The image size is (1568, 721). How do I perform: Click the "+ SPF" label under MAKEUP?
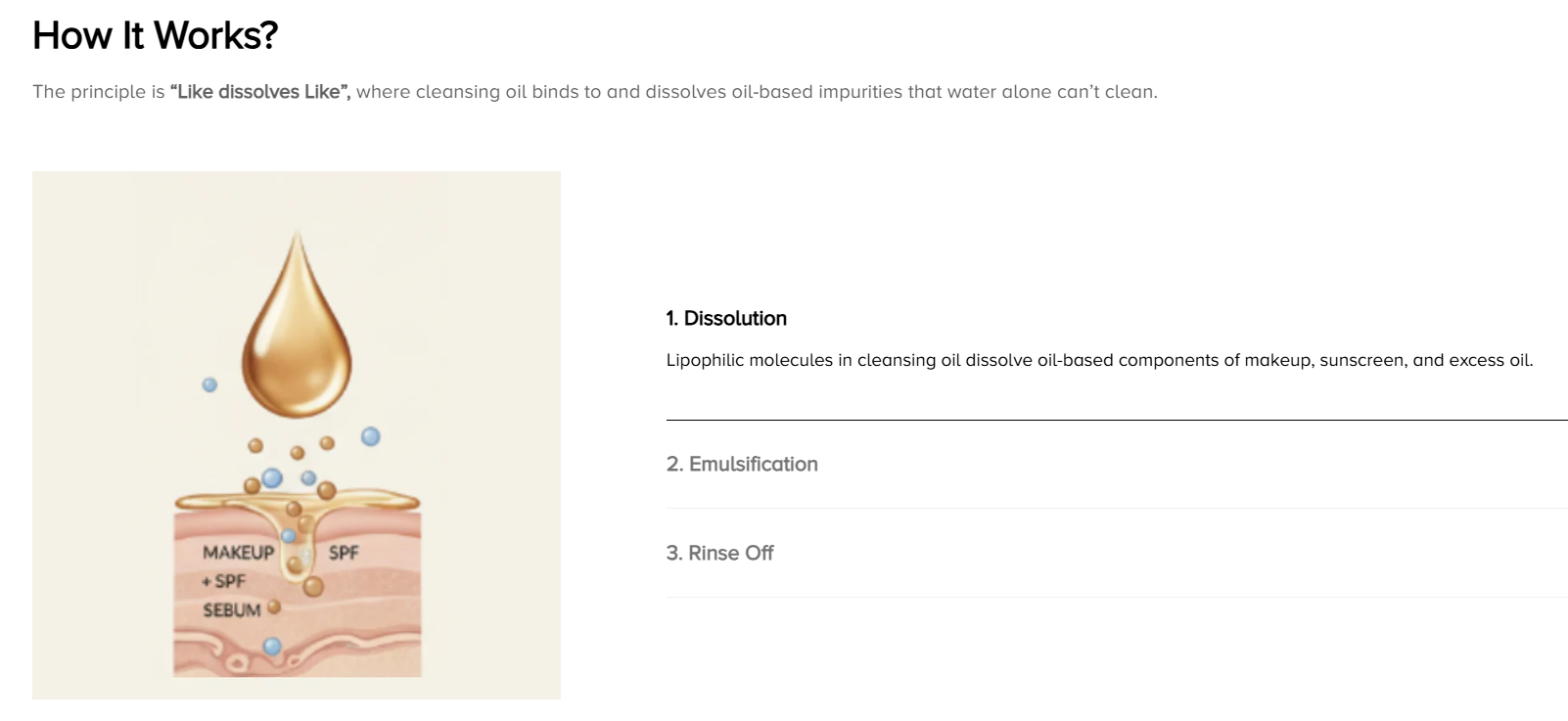[223, 581]
